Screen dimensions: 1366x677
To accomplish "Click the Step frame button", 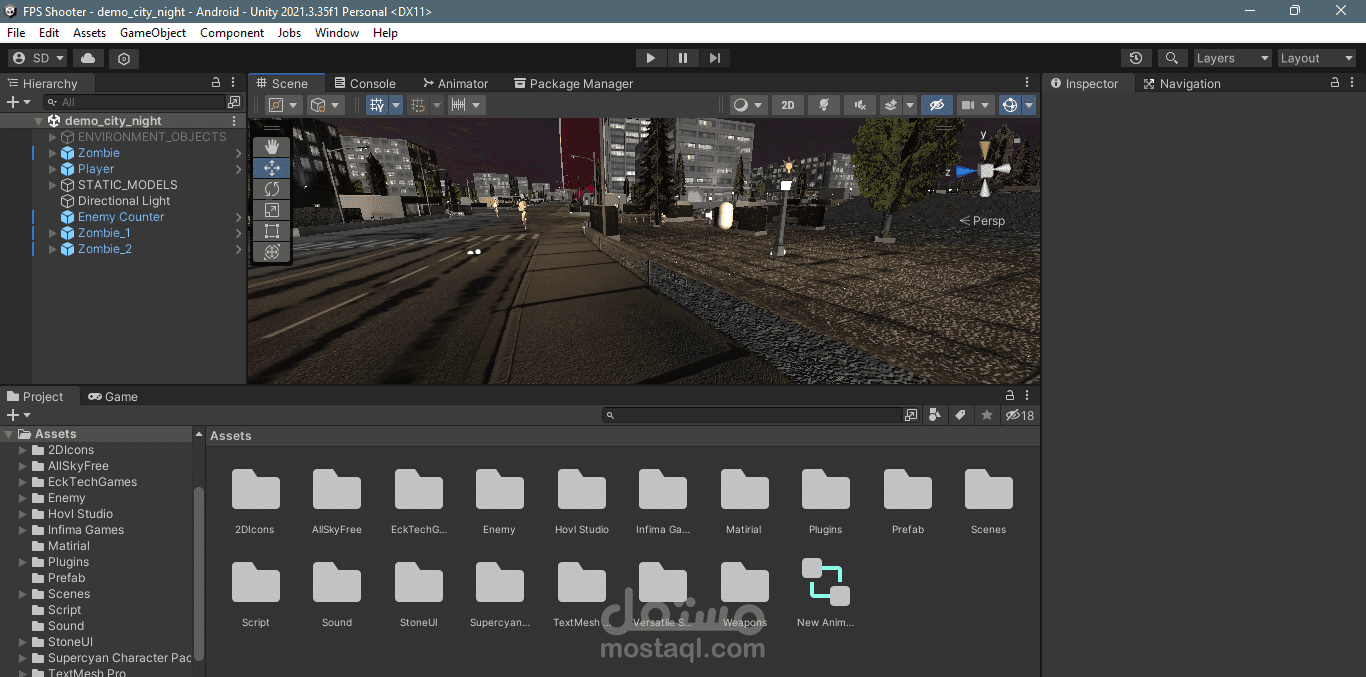I will [714, 58].
